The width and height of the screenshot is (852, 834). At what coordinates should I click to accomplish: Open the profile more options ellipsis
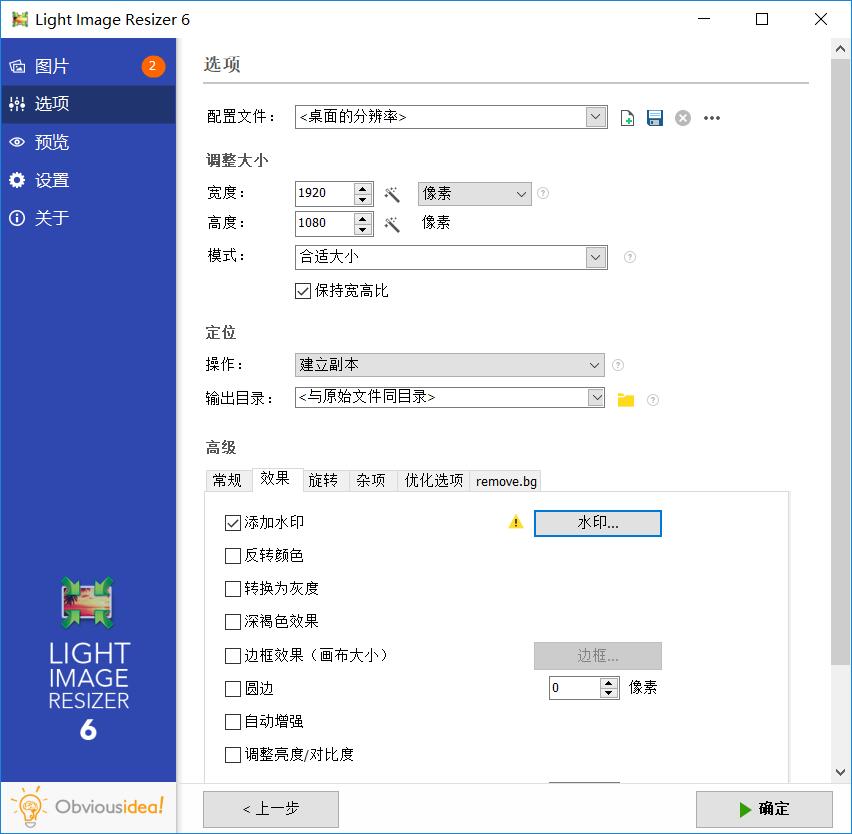712,118
